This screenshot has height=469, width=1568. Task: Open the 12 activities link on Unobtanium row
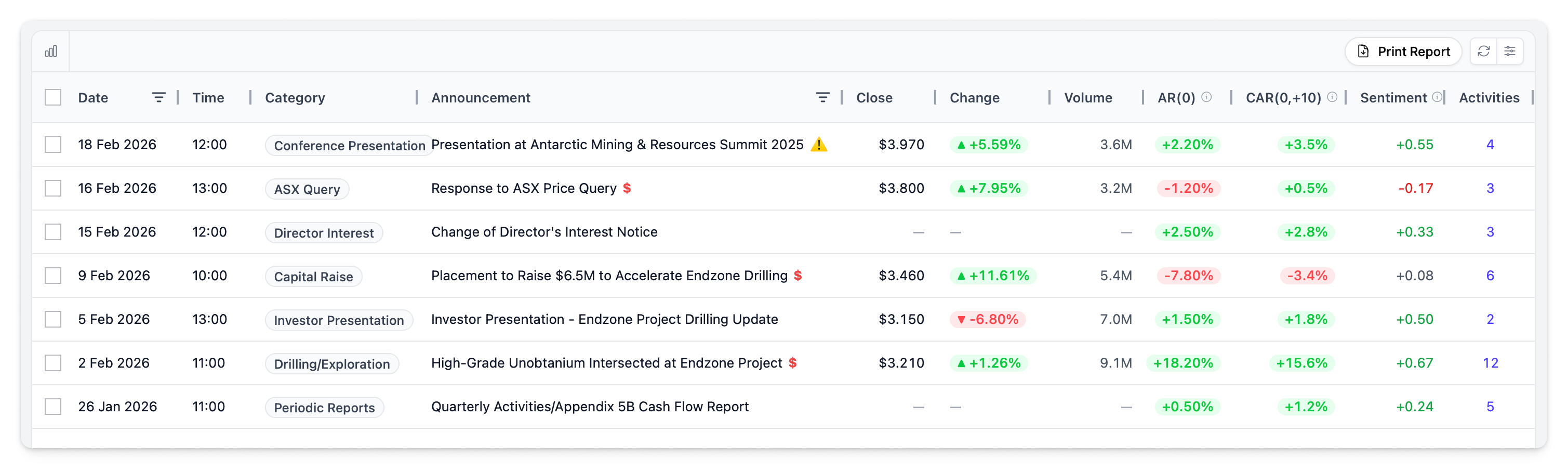[1492, 362]
